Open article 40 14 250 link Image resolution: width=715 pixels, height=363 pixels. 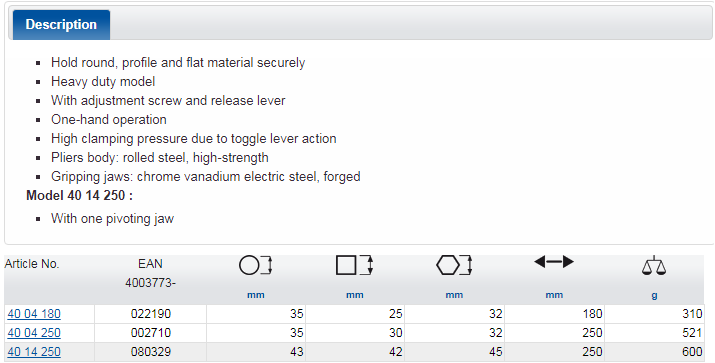click(34, 352)
